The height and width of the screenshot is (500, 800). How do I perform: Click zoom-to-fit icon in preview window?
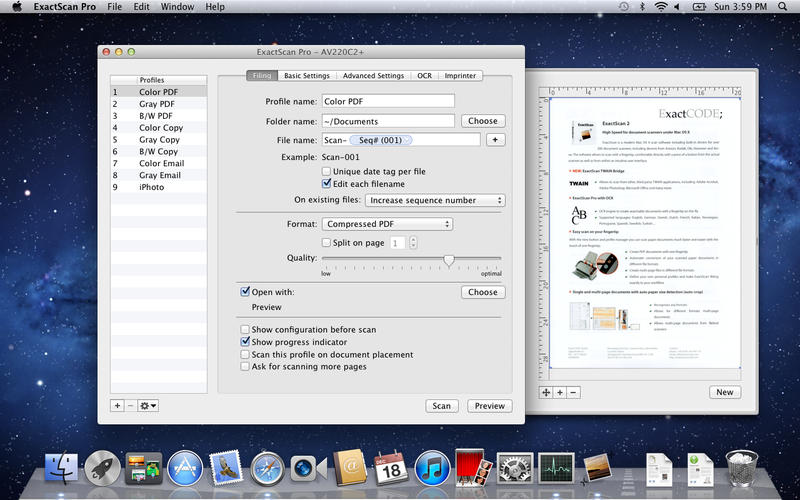pos(546,393)
